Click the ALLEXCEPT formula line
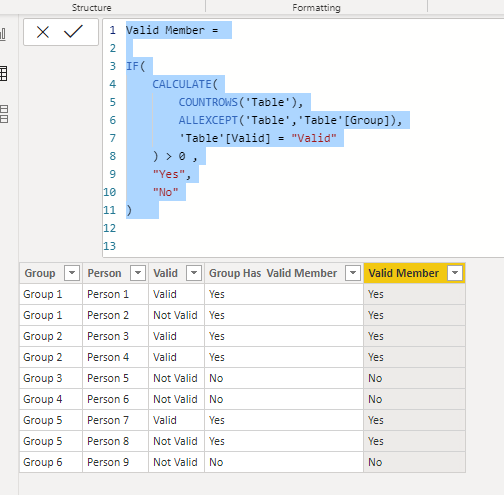The width and height of the screenshot is (504, 495). point(290,120)
